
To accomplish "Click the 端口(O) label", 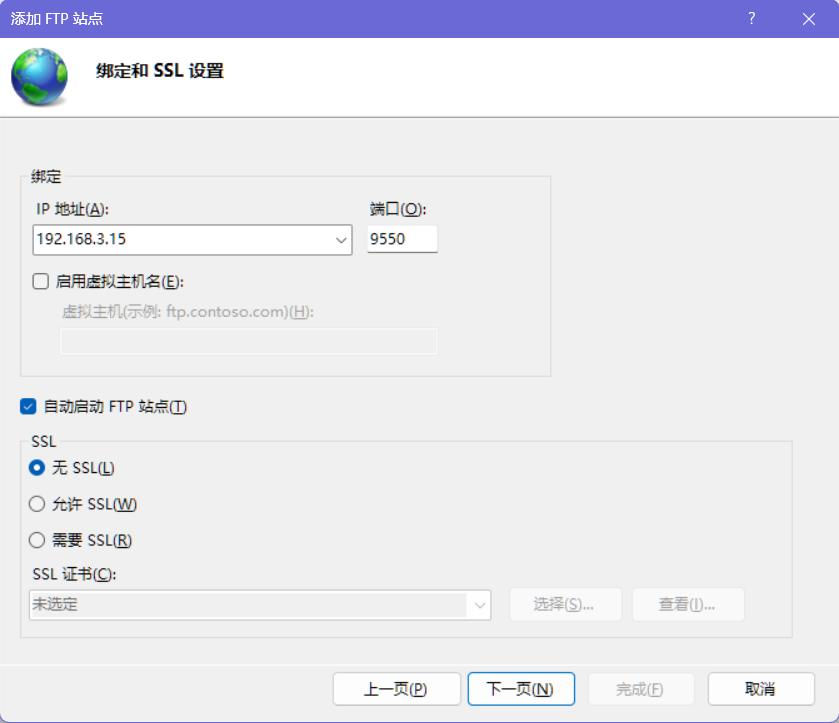I will (398, 209).
